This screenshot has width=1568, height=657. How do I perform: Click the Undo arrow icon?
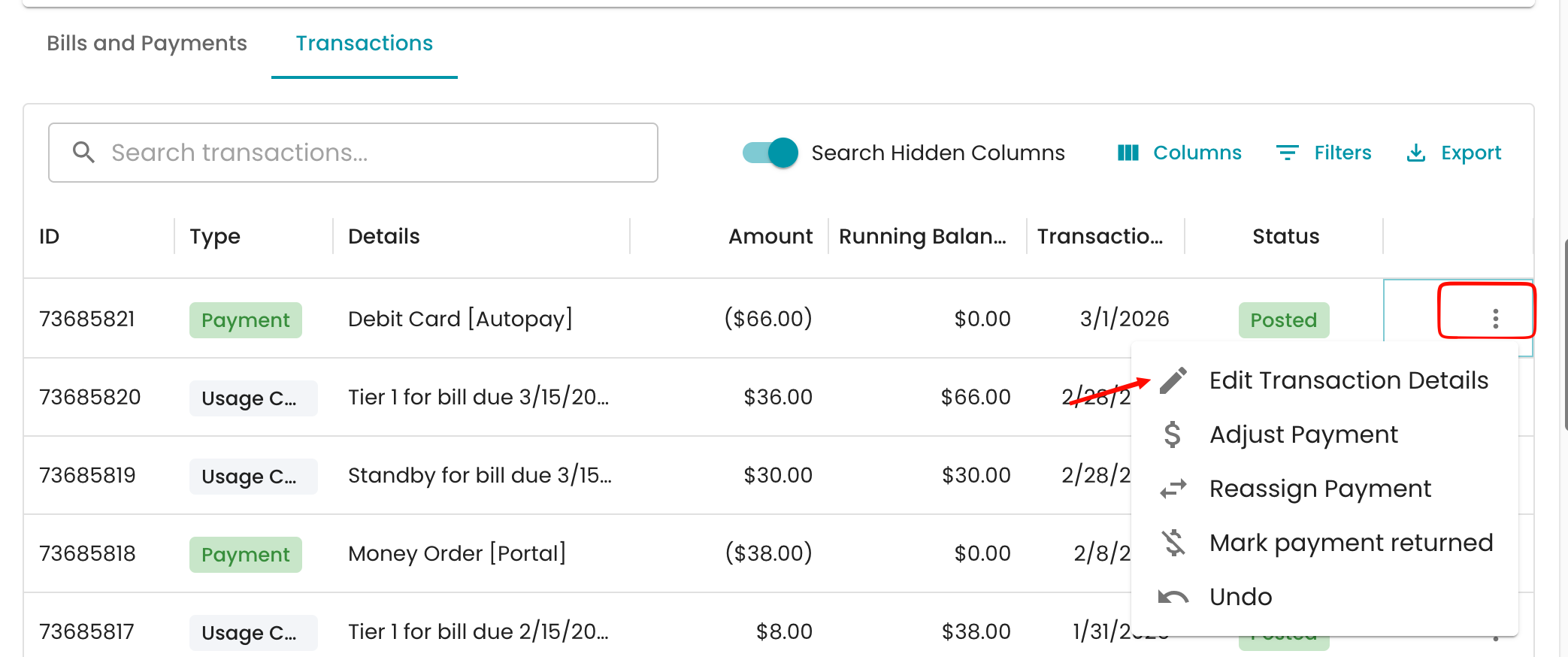pos(1173,597)
